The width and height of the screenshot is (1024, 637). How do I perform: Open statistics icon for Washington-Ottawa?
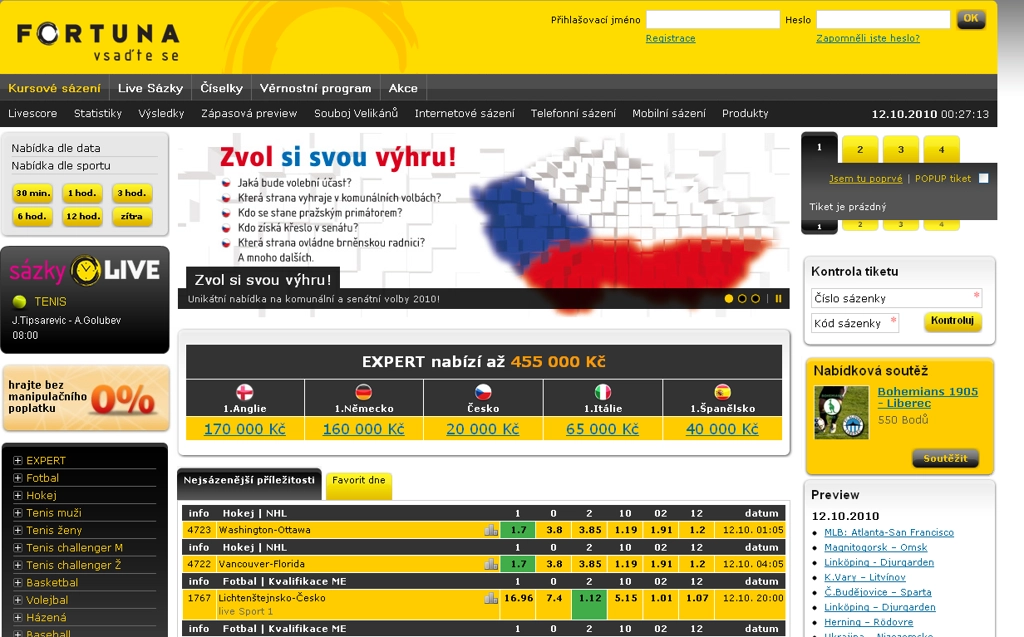click(491, 530)
